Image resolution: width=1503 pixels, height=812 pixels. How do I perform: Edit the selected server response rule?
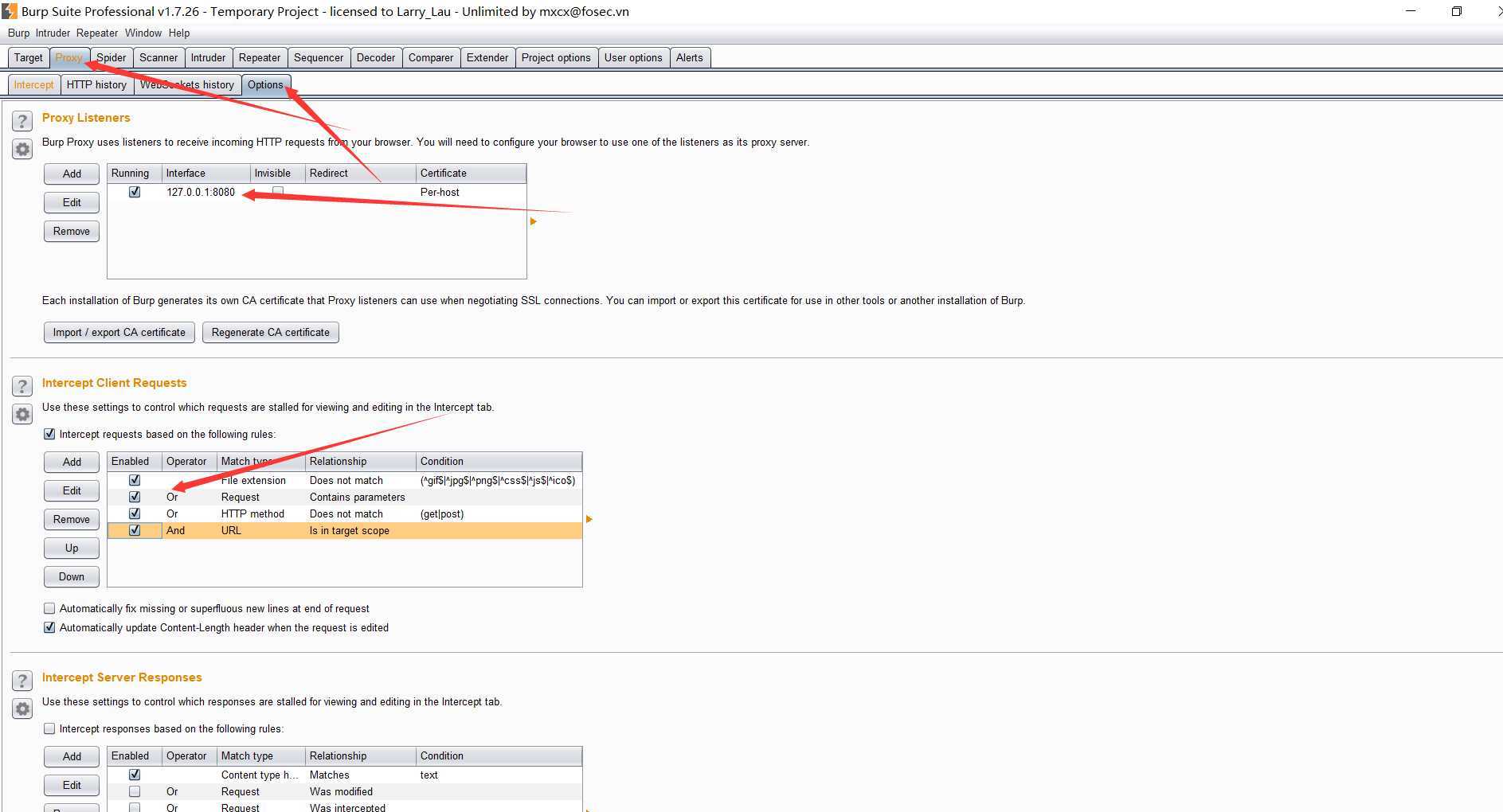[x=72, y=785]
